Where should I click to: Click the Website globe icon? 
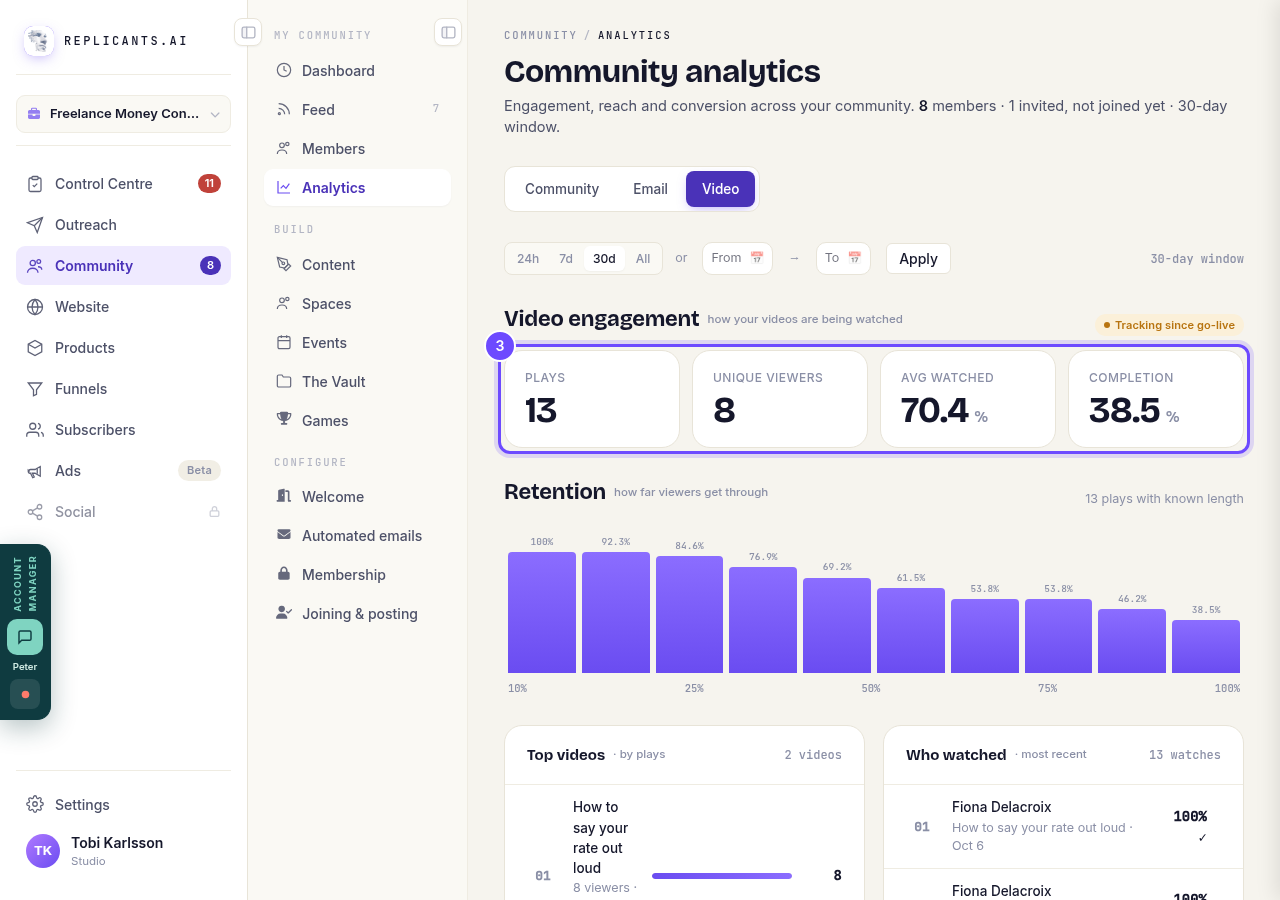(x=35, y=307)
